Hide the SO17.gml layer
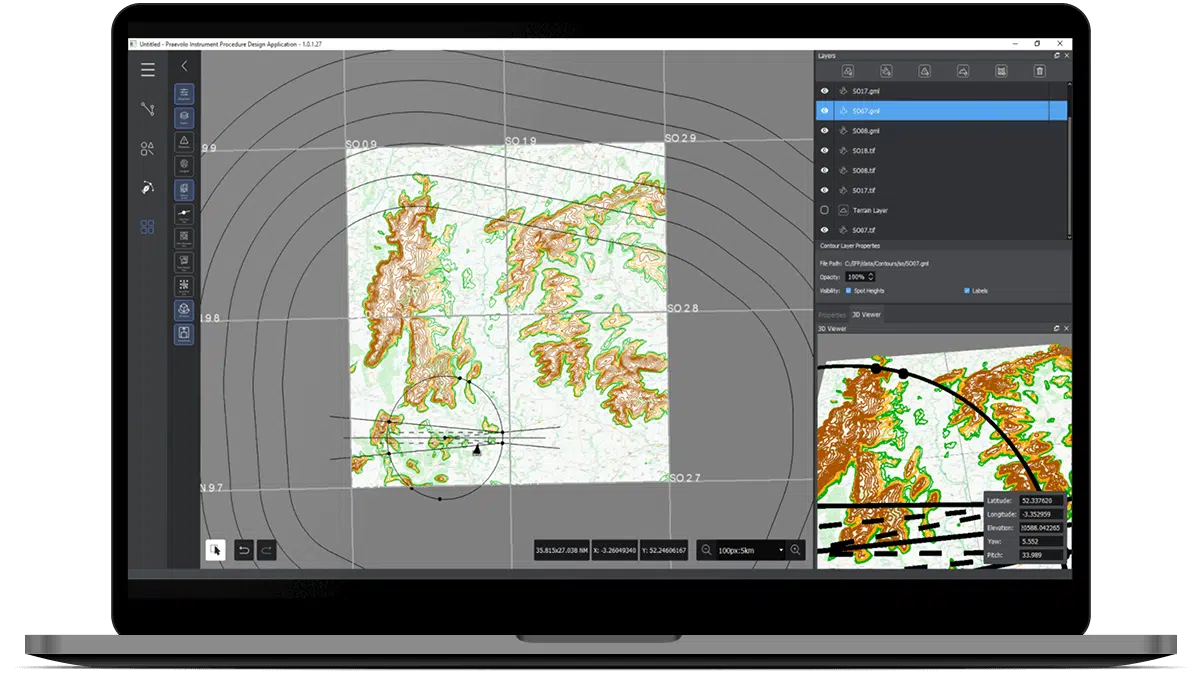Image resolution: width=1200 pixels, height=680 pixels. point(825,91)
